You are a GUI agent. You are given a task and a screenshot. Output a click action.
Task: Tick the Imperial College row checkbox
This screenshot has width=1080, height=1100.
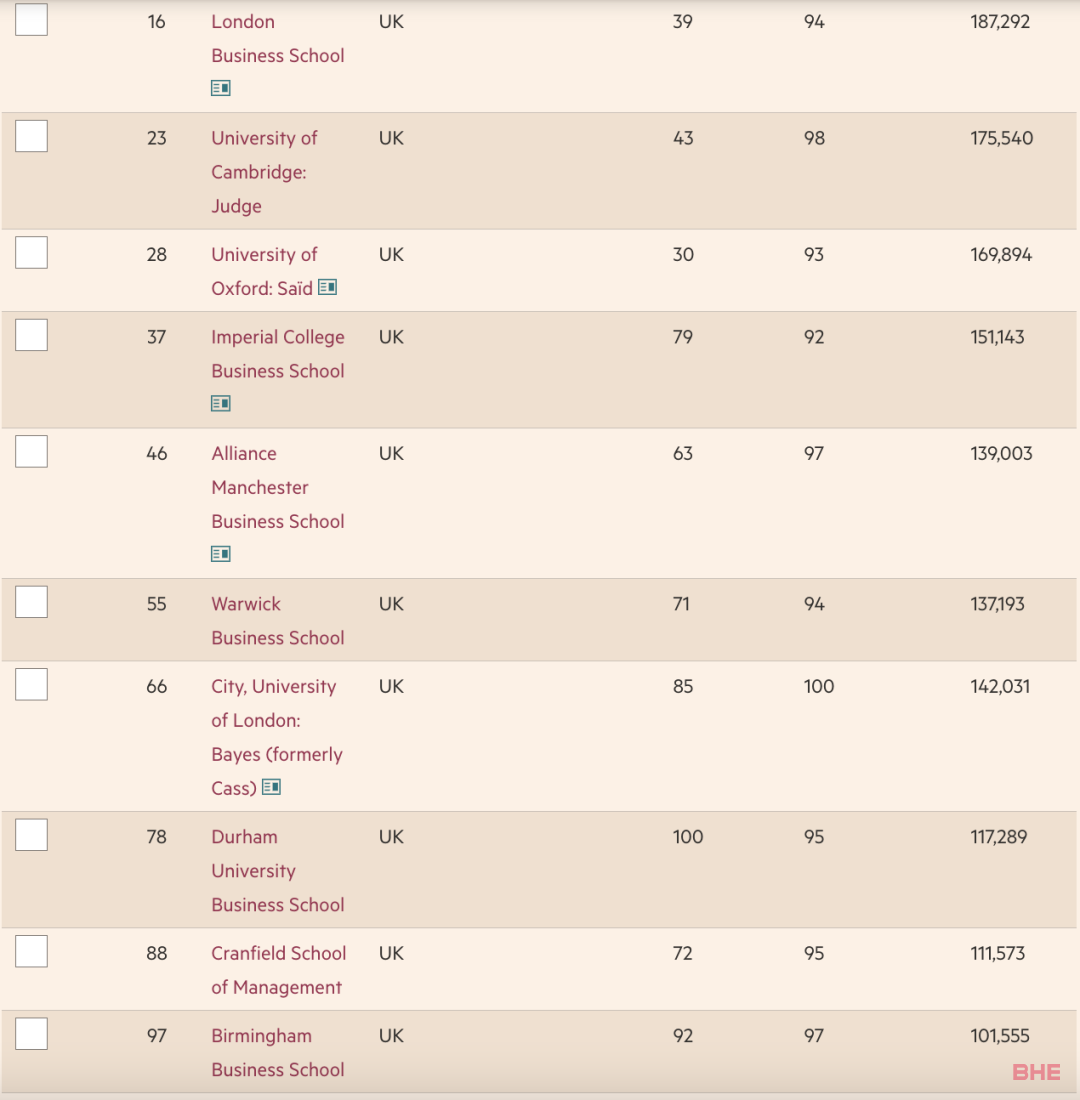coord(32,335)
